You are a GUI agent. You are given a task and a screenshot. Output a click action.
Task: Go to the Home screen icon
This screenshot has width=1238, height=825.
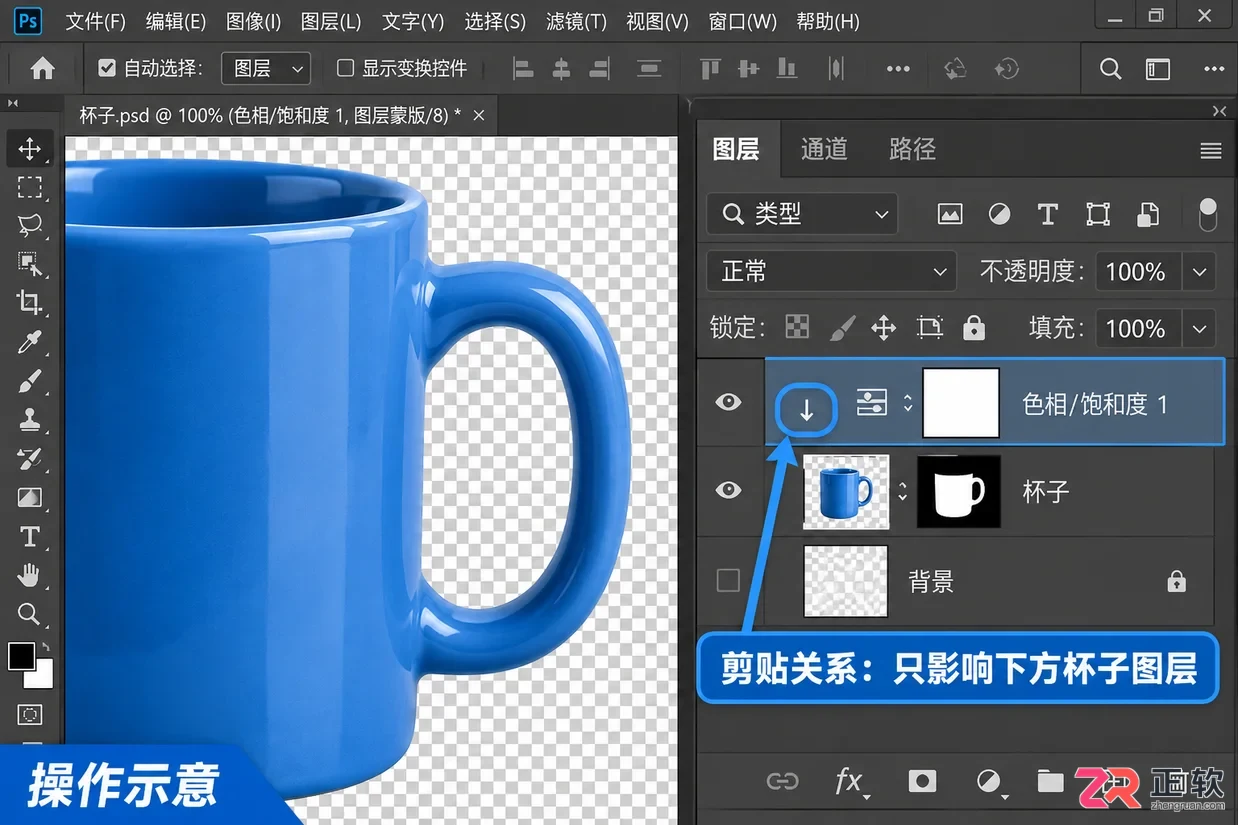pyautogui.click(x=42, y=68)
